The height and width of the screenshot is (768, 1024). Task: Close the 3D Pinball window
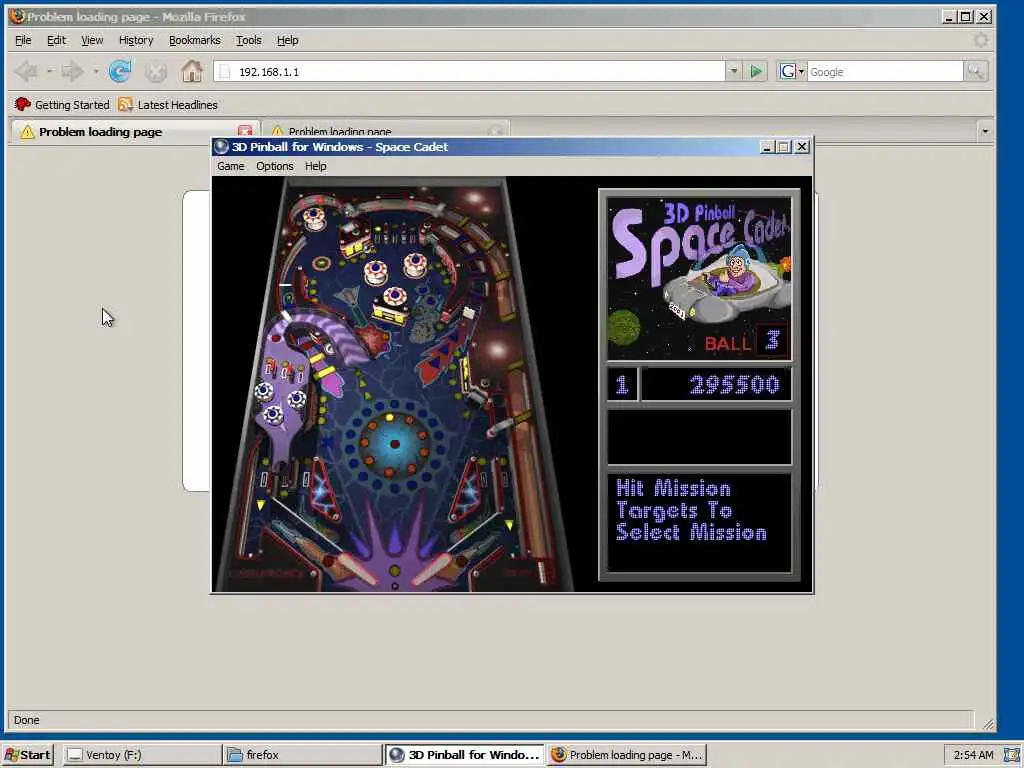click(x=802, y=147)
